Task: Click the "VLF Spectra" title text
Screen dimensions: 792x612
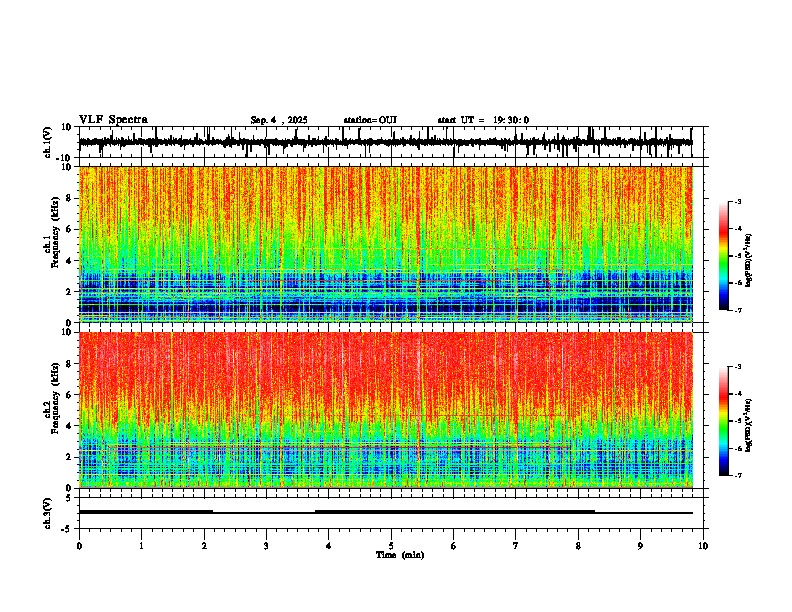Action: coord(113,120)
